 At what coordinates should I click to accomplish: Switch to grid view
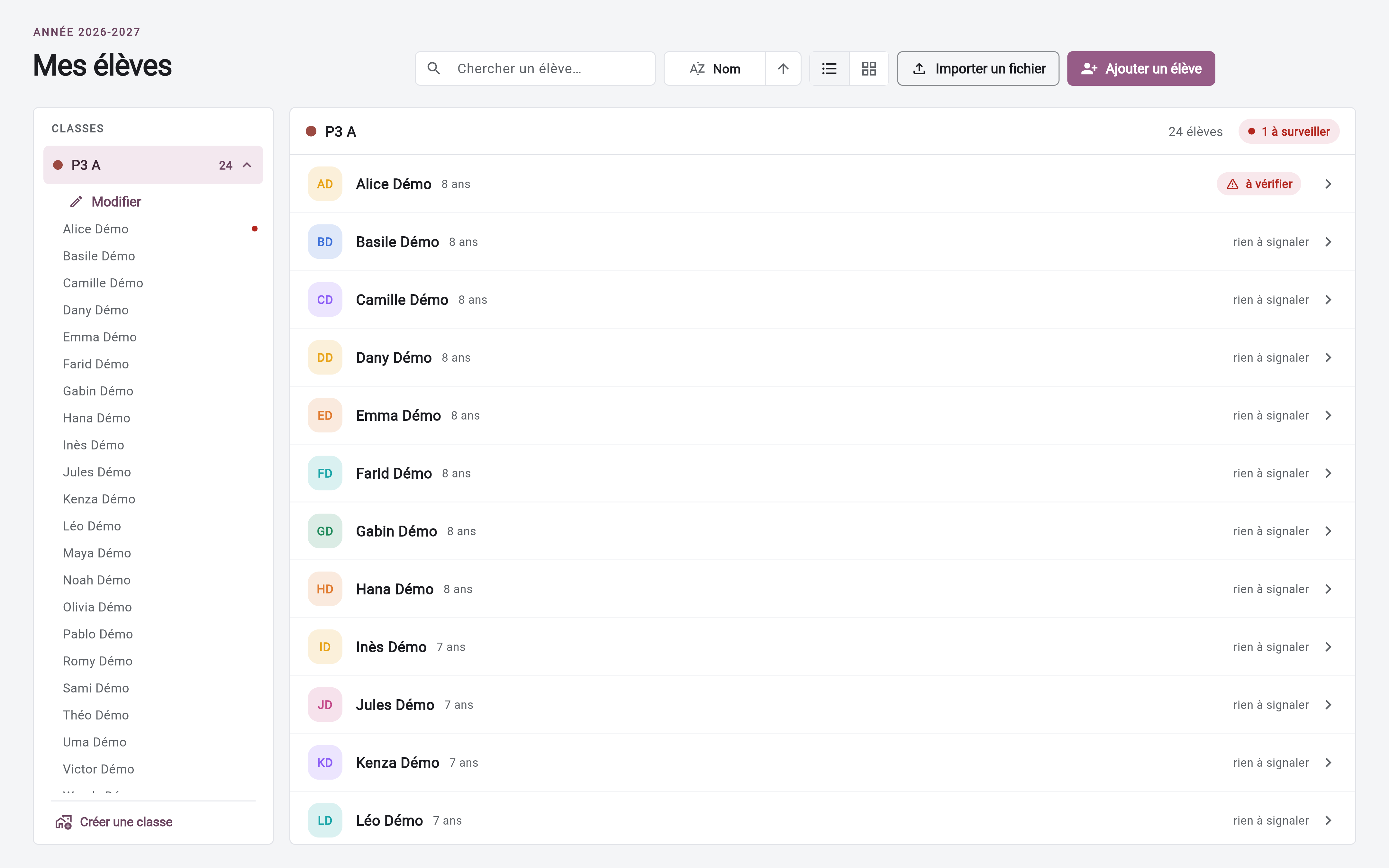[869, 69]
